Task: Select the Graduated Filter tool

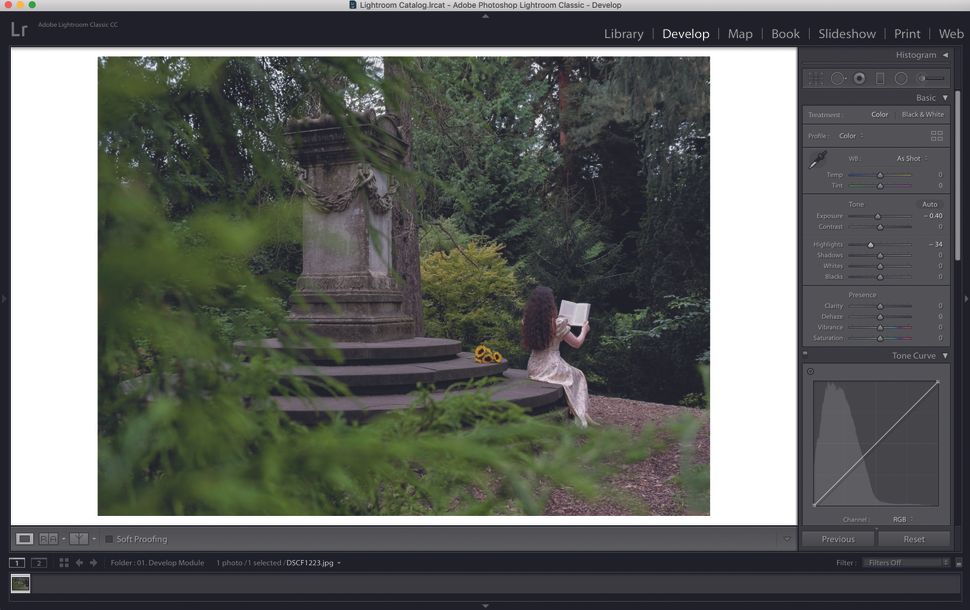Action: pos(879,78)
